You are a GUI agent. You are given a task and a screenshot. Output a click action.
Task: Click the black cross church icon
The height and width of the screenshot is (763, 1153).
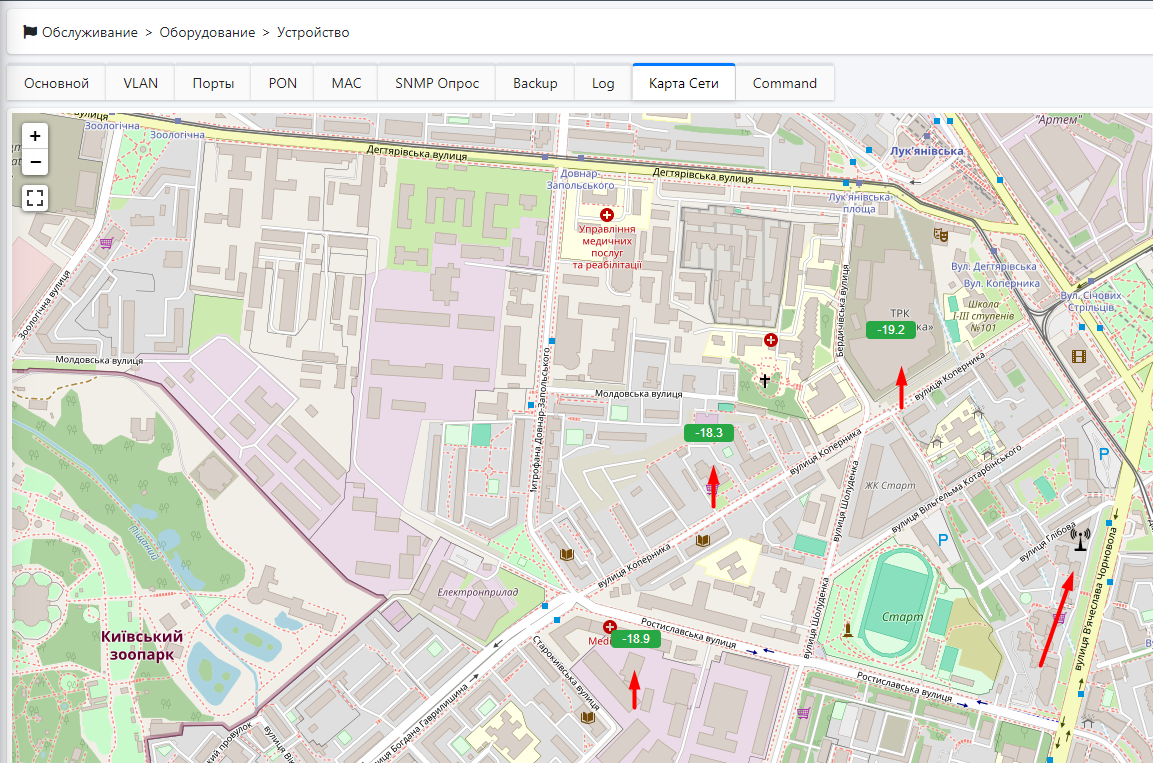click(766, 381)
